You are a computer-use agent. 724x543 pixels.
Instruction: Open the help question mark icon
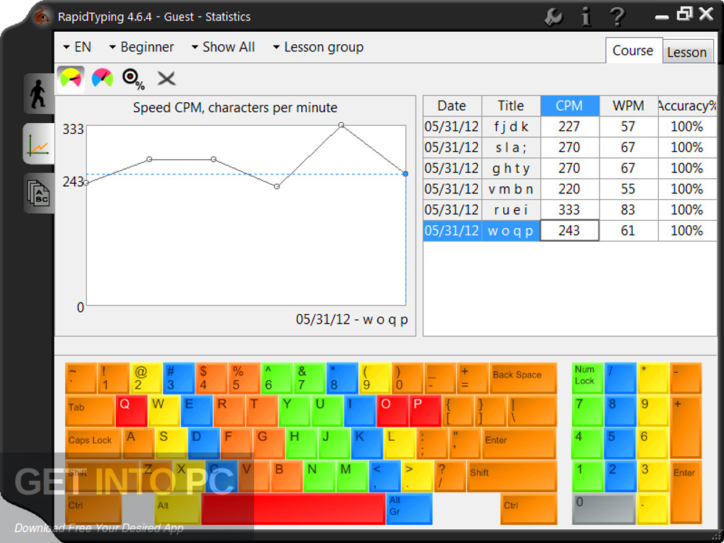coord(618,17)
